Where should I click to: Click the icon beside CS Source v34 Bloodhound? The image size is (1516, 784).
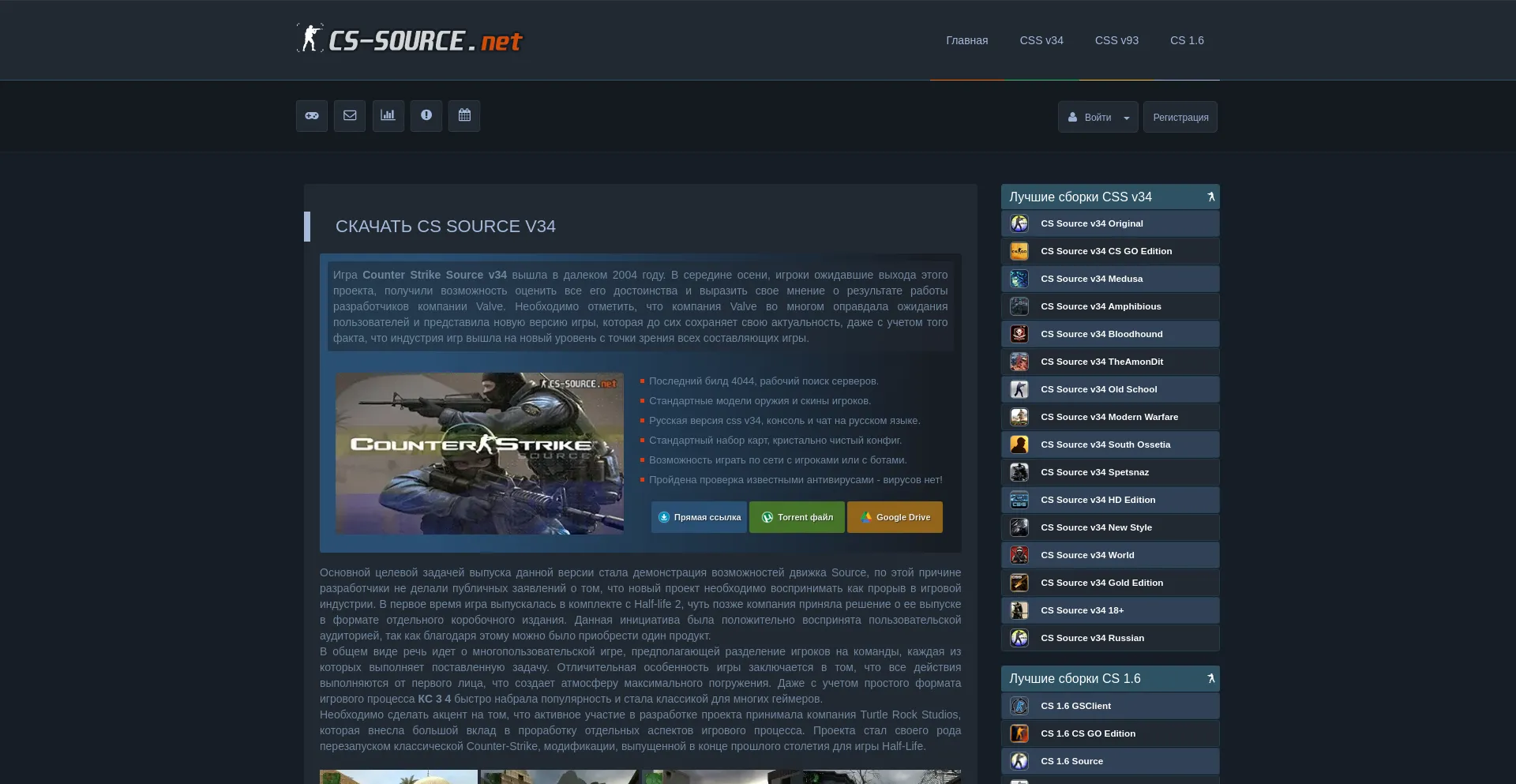[1019, 334]
